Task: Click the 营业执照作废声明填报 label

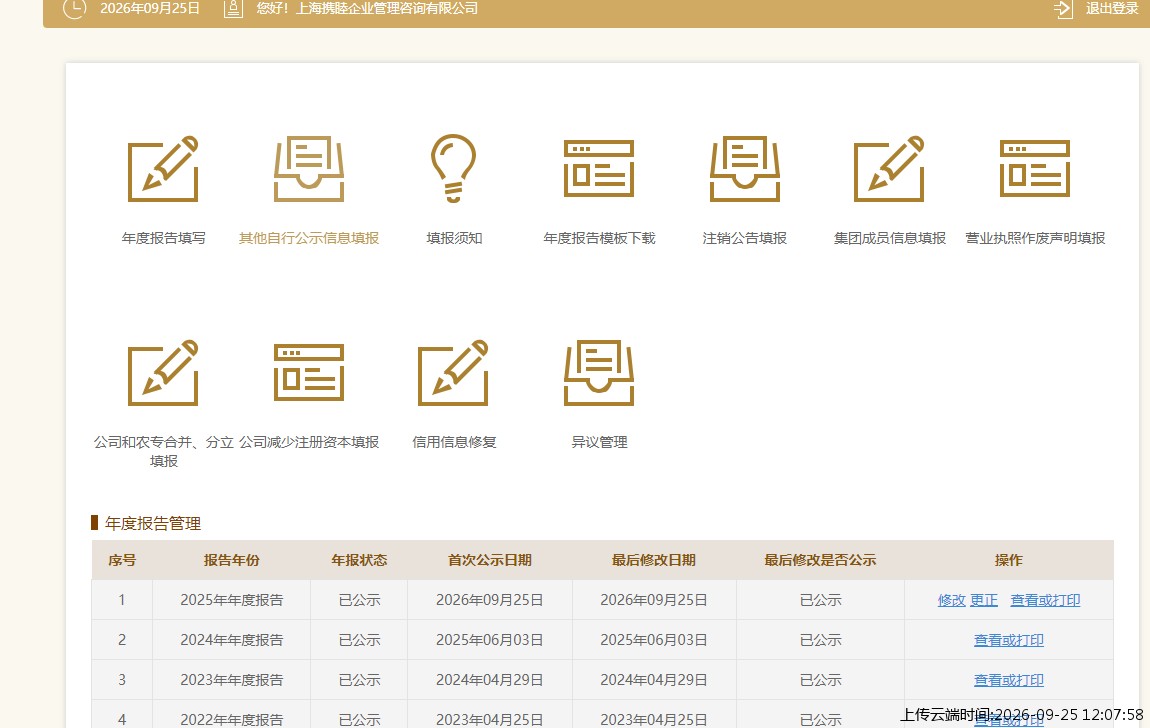Action: coord(1035,238)
